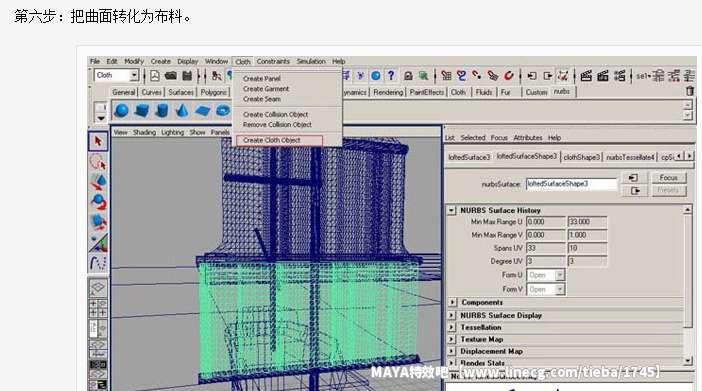Click the question mark help icon
The image size is (702, 391).
tap(391, 76)
